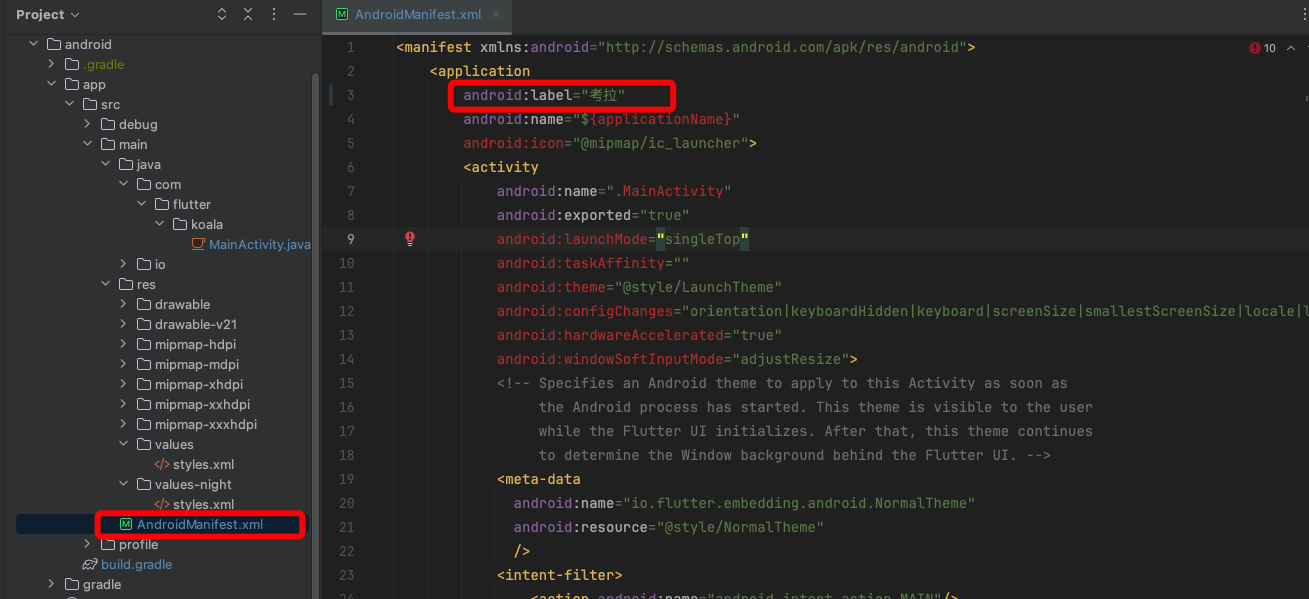The image size is (1309, 599).
Task: Open build.gradle in project tree
Action: (x=136, y=564)
